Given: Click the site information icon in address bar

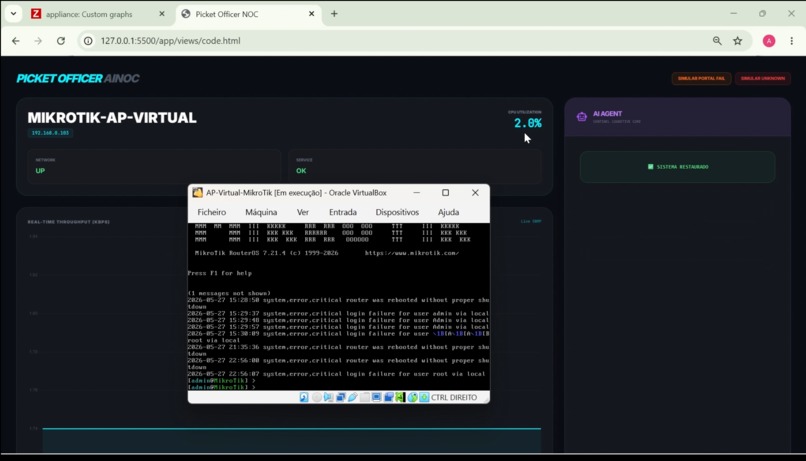Looking at the screenshot, I should click(x=88, y=41).
